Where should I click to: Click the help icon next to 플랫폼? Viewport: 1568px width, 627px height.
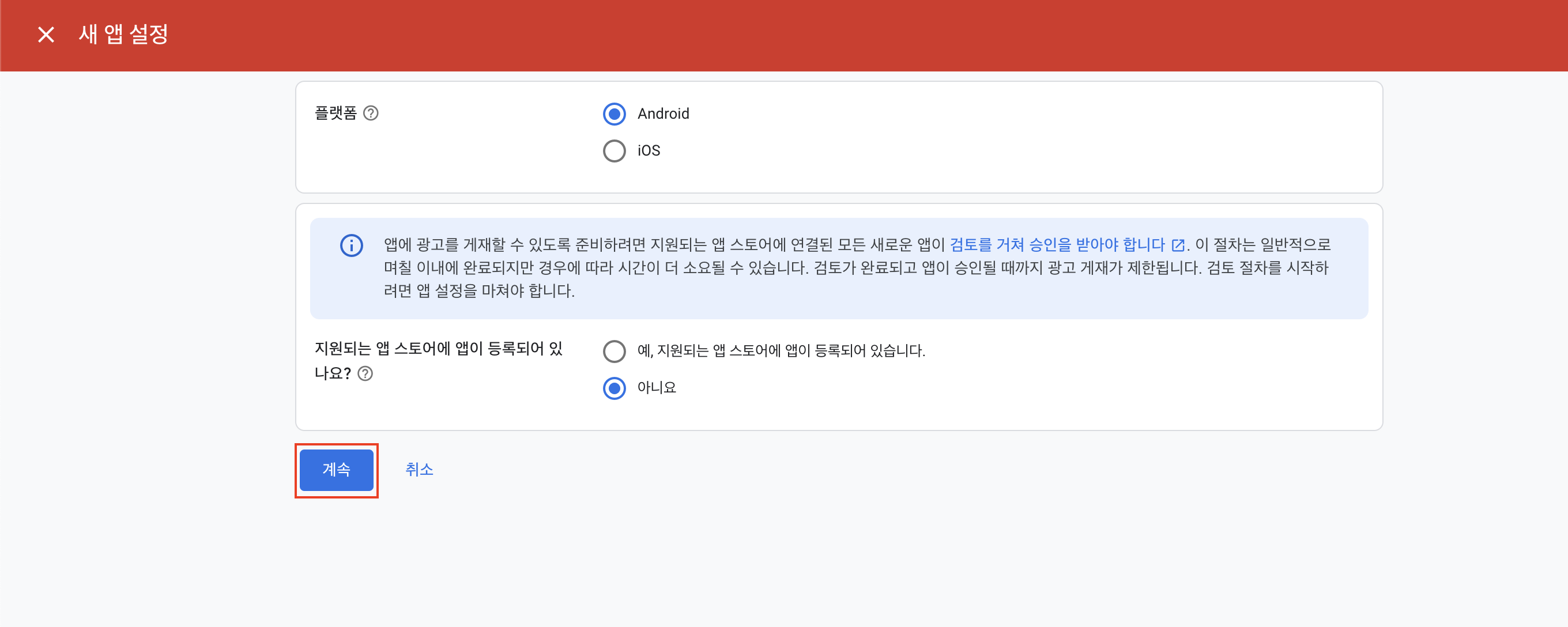[x=371, y=113]
